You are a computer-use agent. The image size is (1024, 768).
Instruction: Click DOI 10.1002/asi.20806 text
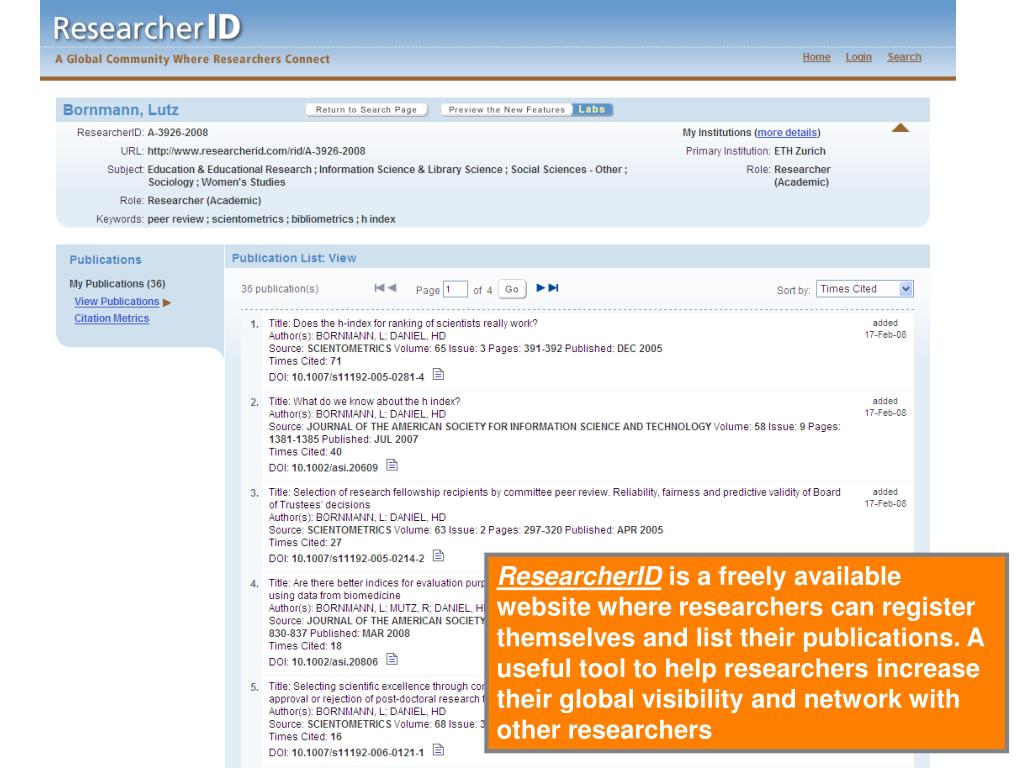pos(334,662)
